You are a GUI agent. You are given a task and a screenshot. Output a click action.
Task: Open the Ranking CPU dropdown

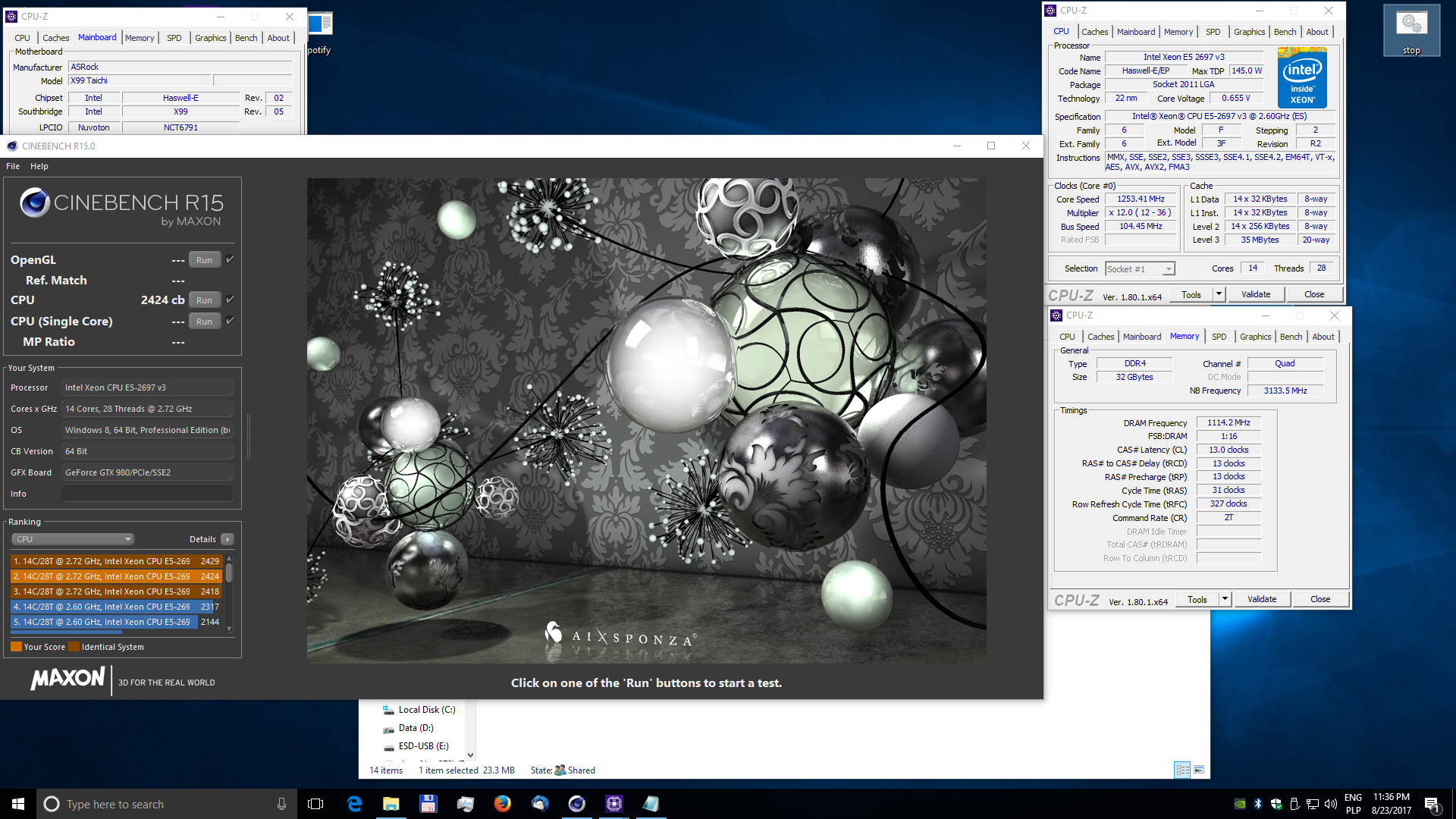(x=73, y=539)
